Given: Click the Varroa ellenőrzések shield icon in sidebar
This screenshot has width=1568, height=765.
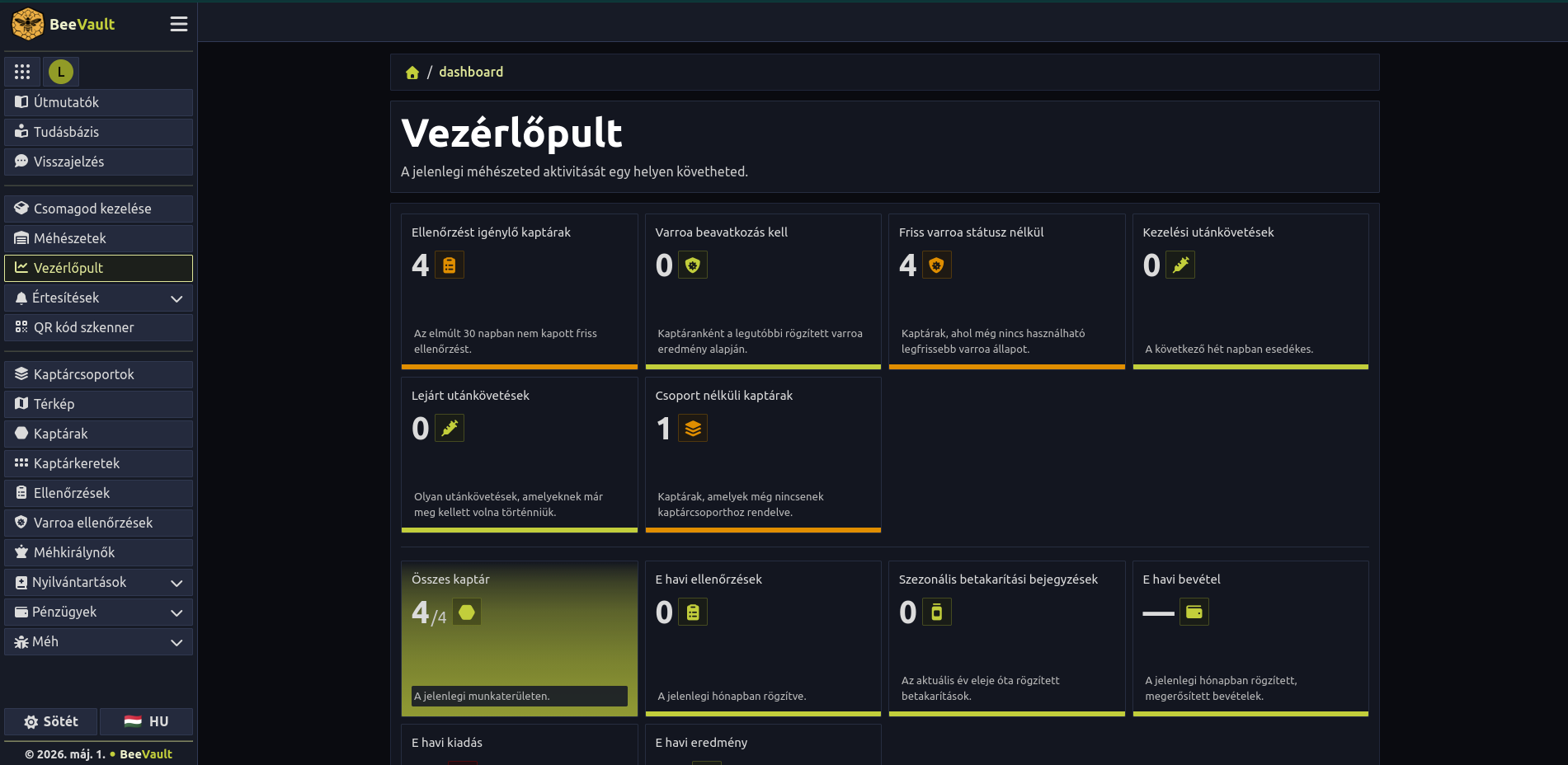Looking at the screenshot, I should click(x=21, y=523).
